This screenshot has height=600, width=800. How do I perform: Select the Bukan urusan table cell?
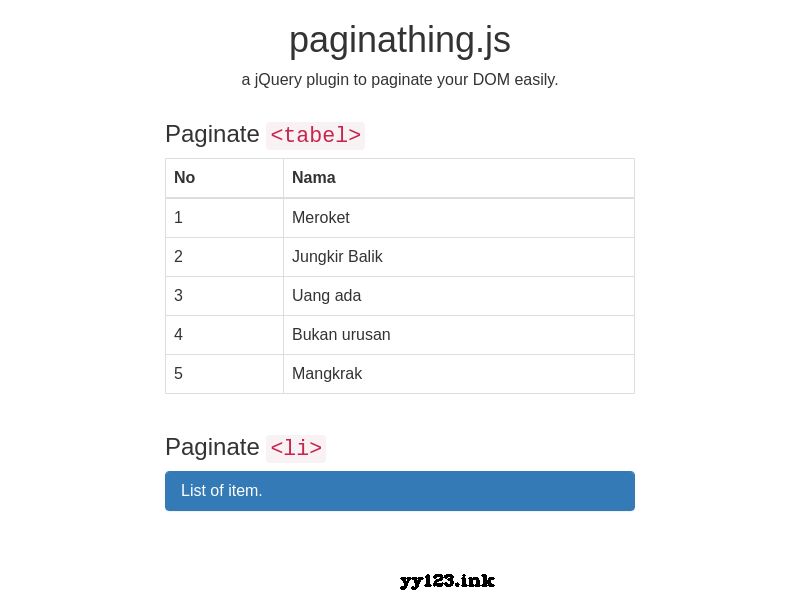[459, 335]
